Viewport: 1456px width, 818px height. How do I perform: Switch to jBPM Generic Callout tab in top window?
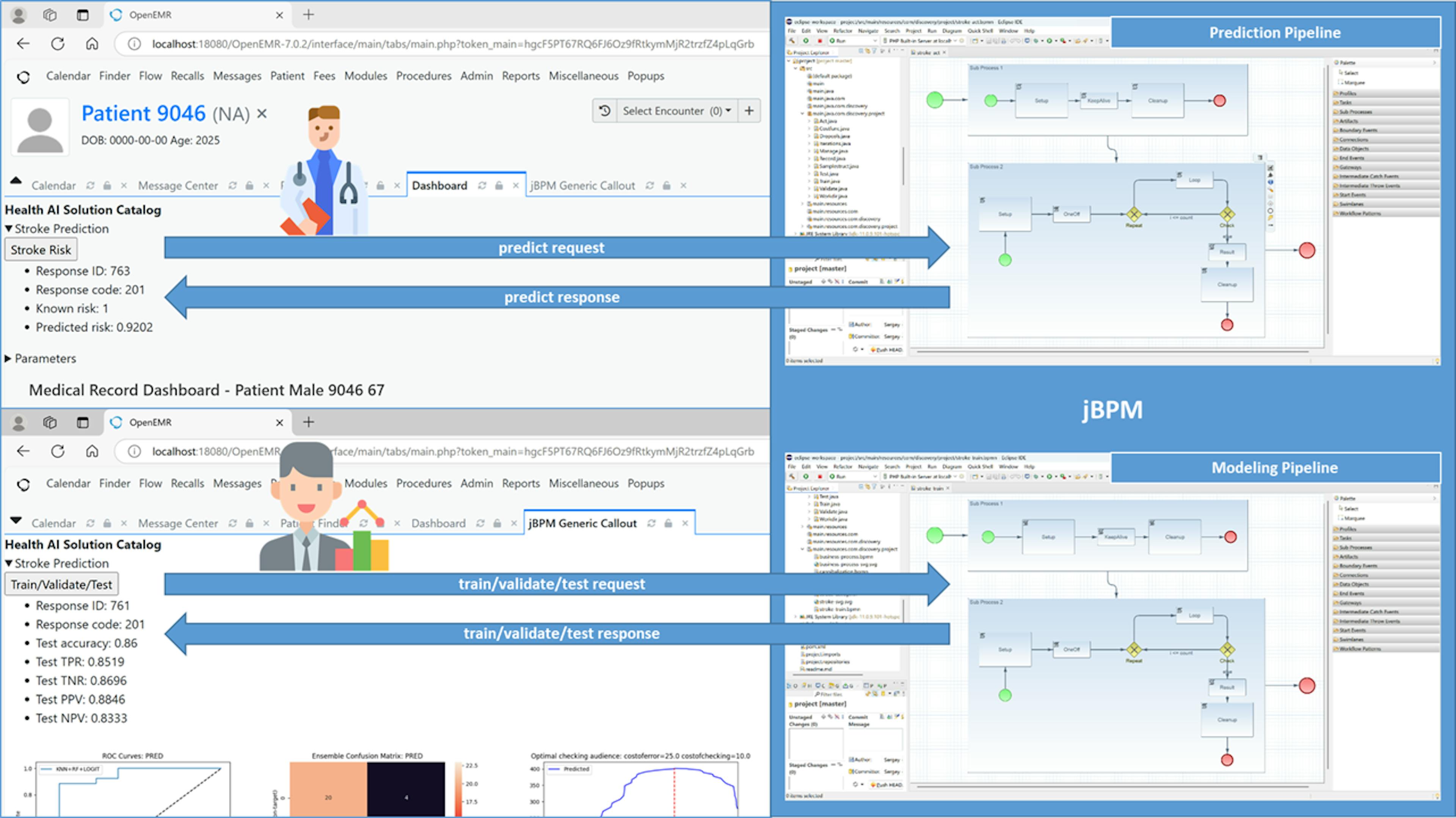582,185
